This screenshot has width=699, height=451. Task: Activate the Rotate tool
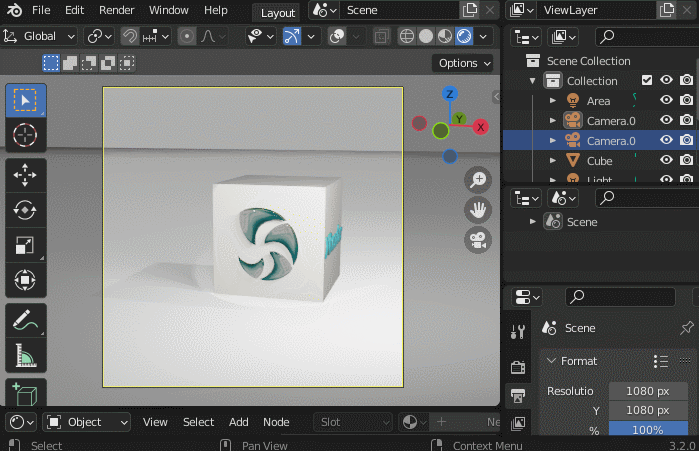(25, 210)
